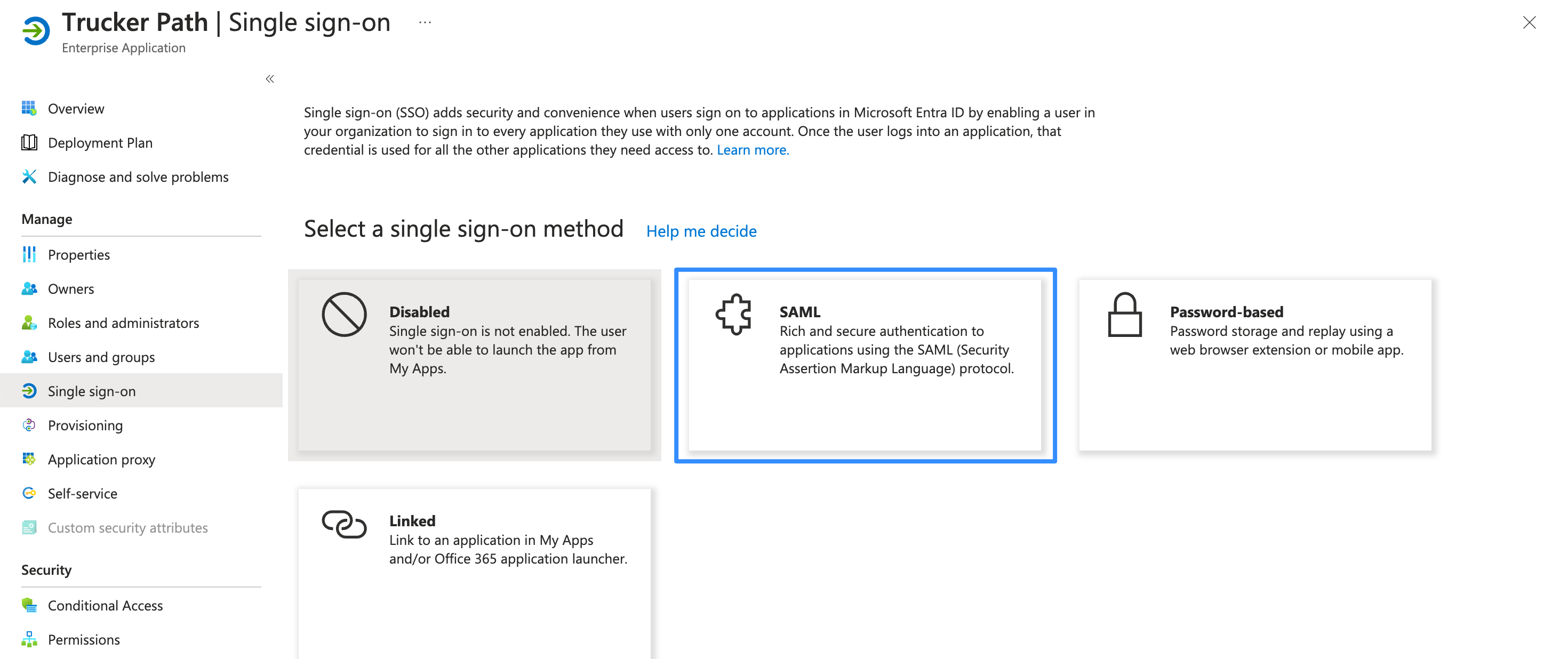Open the ellipsis more options menu

pyautogui.click(x=425, y=22)
